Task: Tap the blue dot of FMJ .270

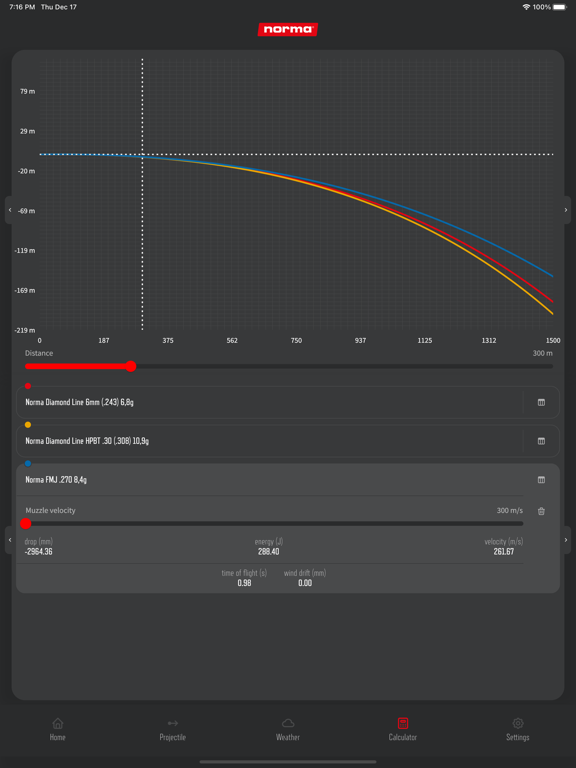Action: point(28,463)
